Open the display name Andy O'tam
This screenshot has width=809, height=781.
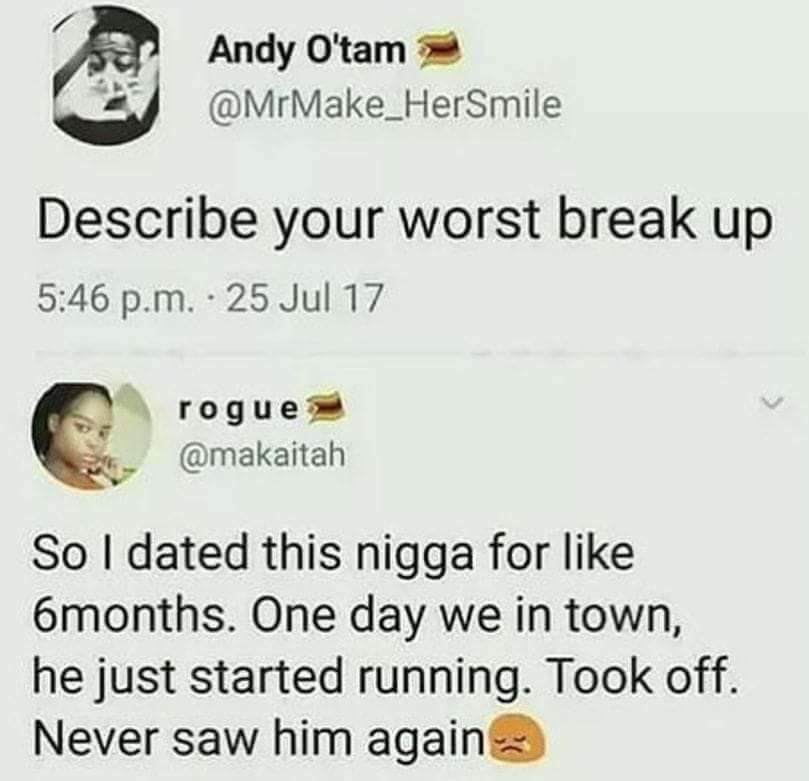tap(307, 52)
